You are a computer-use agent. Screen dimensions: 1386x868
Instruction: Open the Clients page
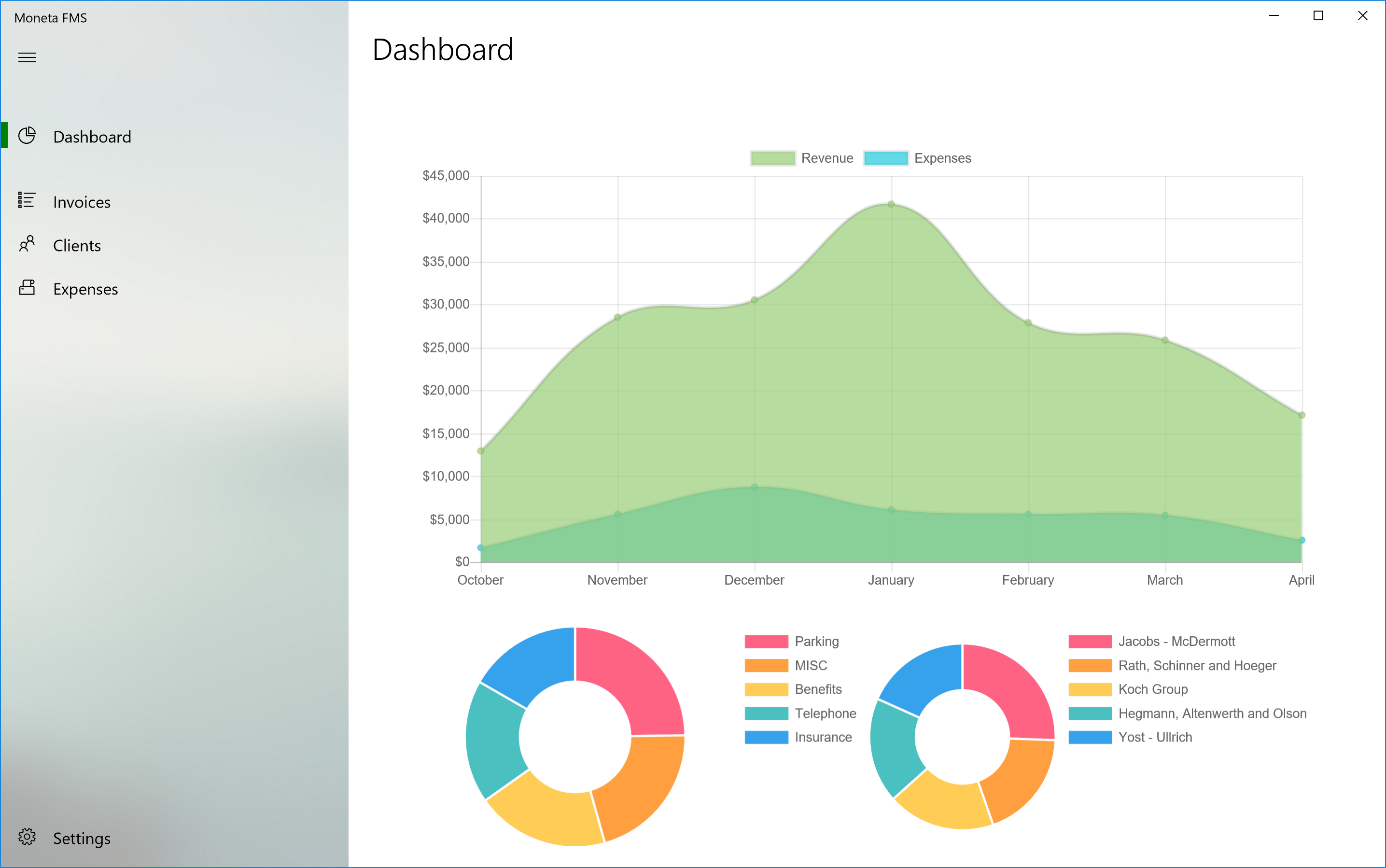point(77,246)
